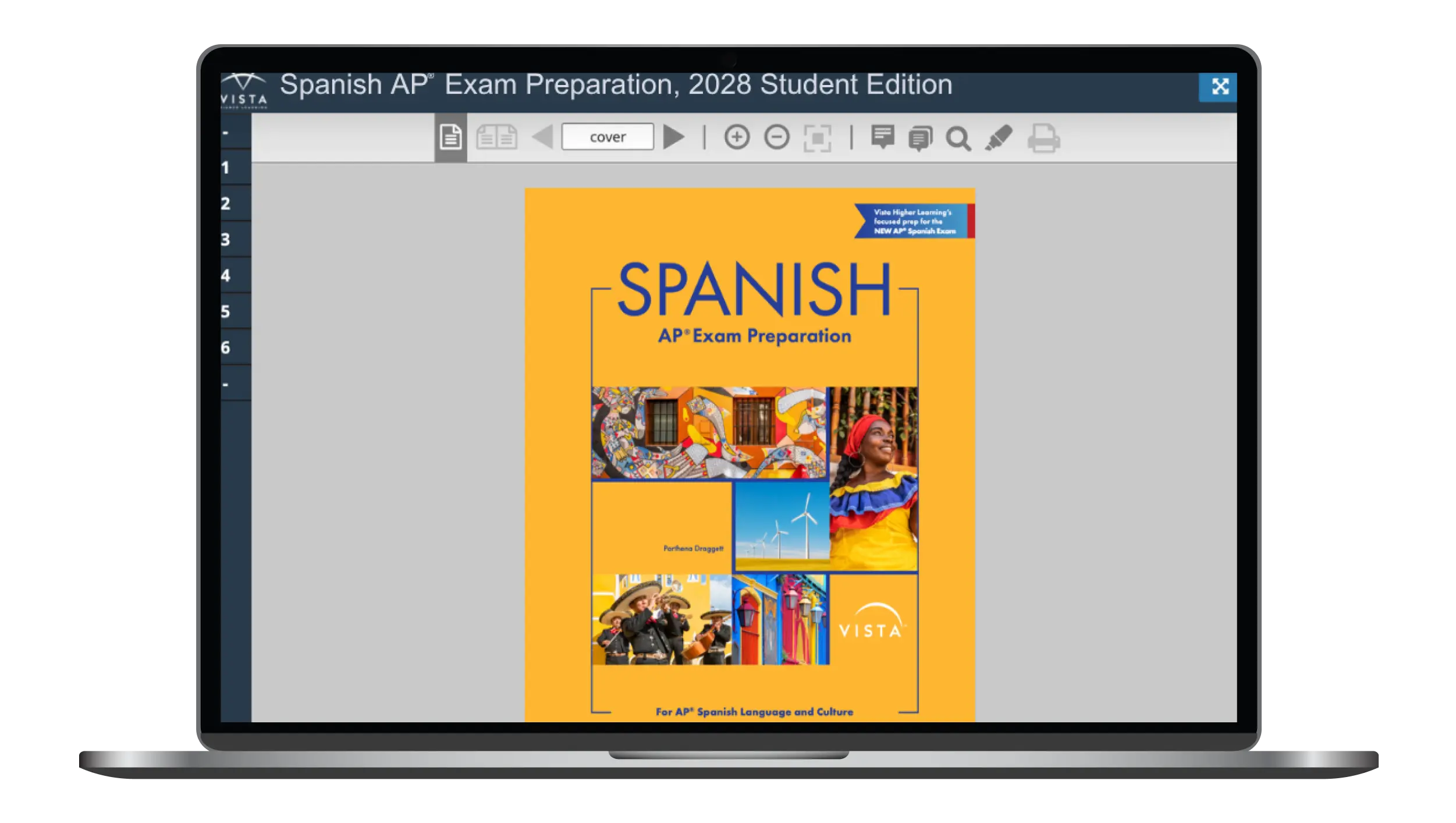Click the page number field showing cover
The width and height of the screenshot is (1456, 823).
pos(608,137)
